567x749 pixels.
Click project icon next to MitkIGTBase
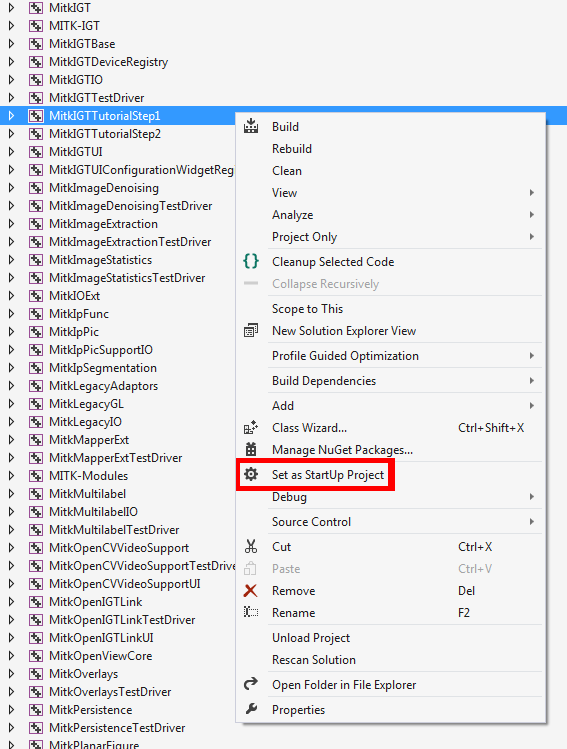tap(35, 44)
